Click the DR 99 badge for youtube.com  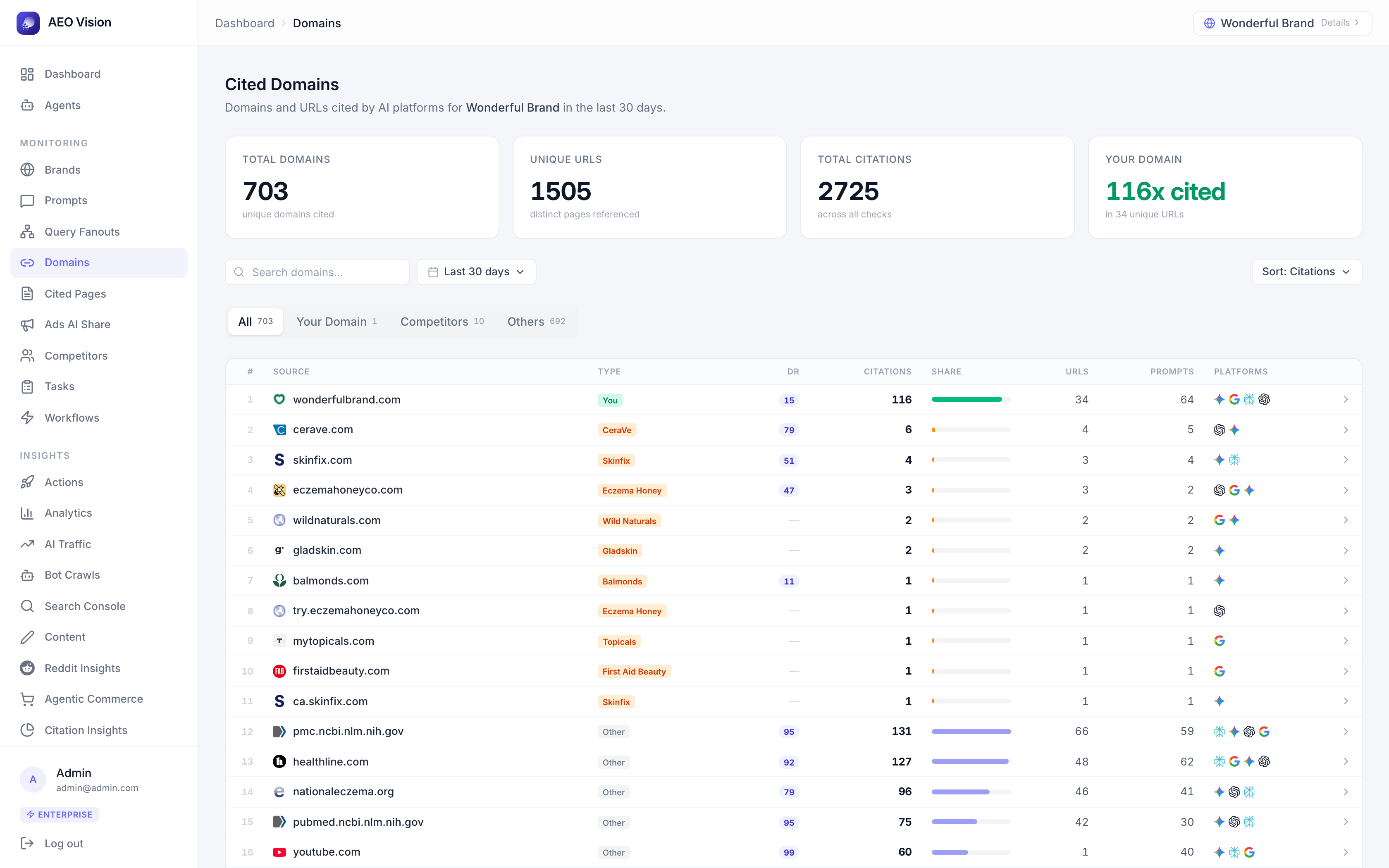coord(789,852)
